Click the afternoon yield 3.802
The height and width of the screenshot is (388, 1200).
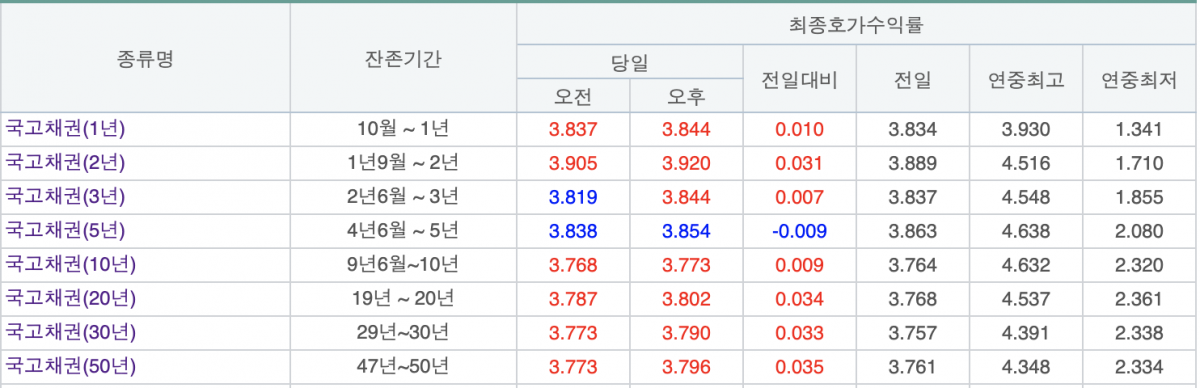point(686,298)
